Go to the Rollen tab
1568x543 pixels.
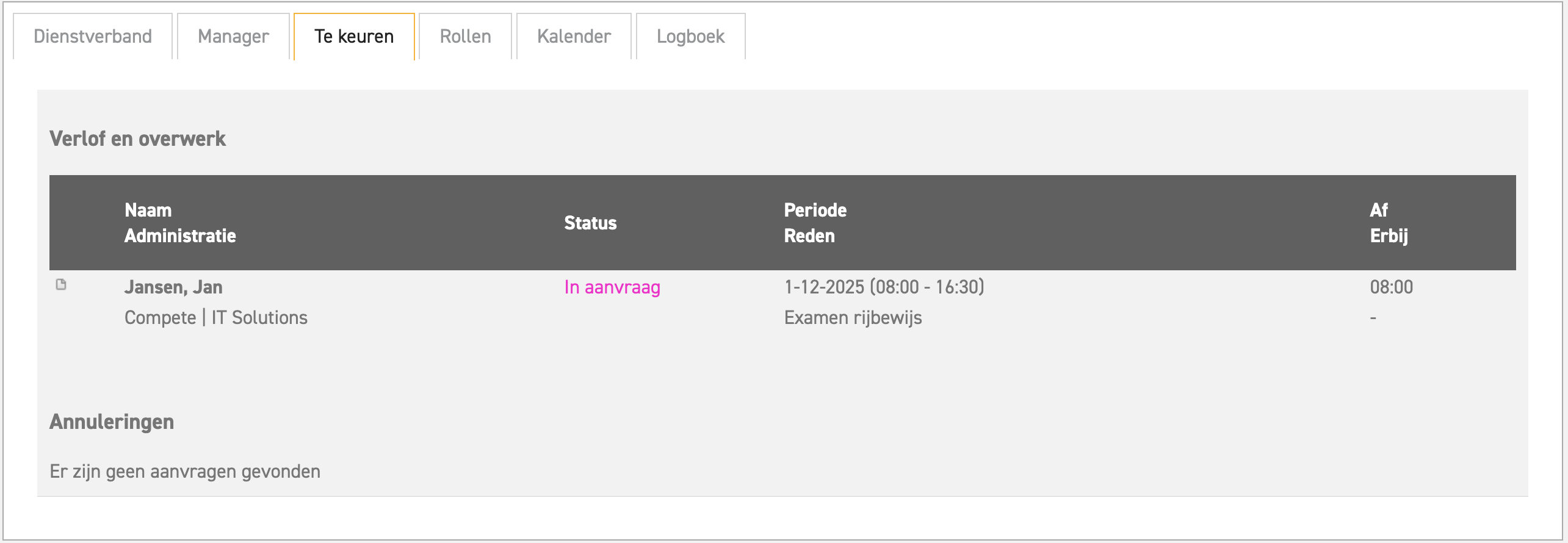[465, 37]
